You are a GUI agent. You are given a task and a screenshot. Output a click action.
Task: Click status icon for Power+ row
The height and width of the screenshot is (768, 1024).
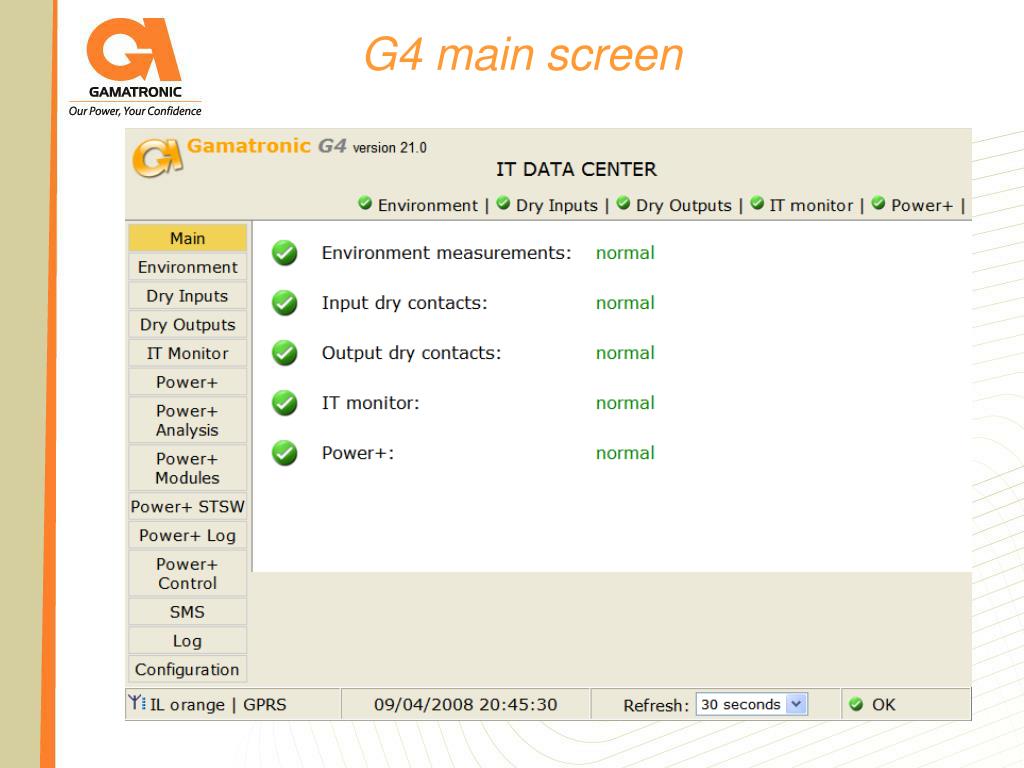pos(285,453)
